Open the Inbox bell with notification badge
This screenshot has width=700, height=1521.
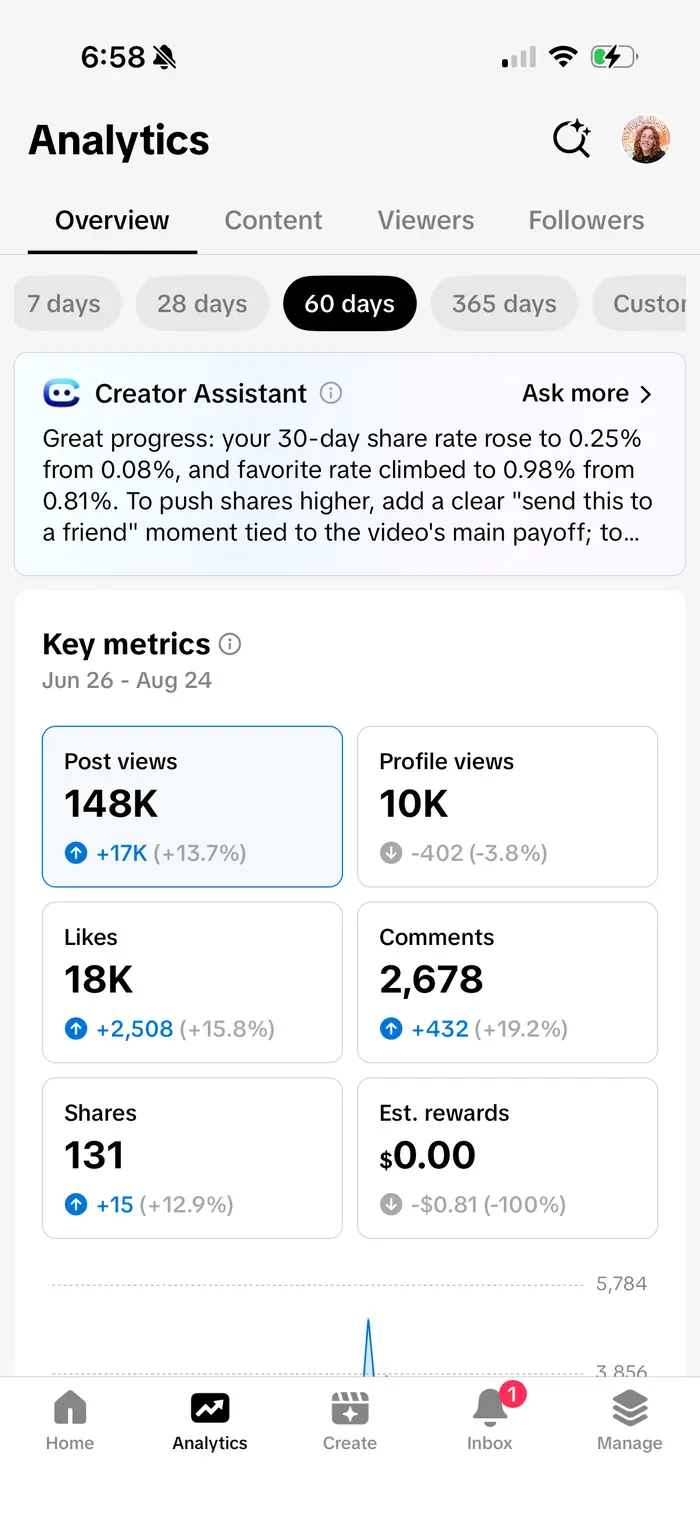point(490,1420)
